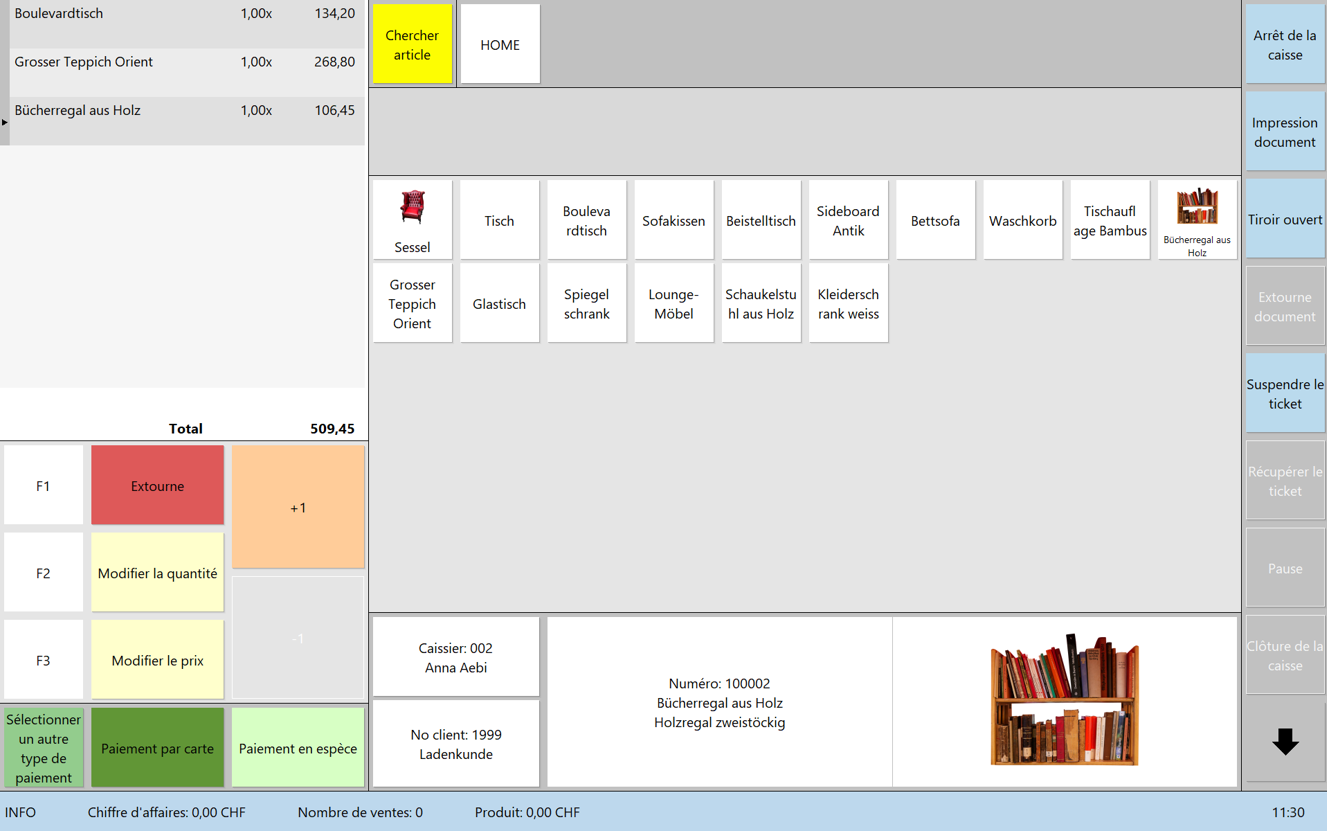Screen dimensions: 1327x831
Task: Click Modifier la quantité
Action: point(157,573)
